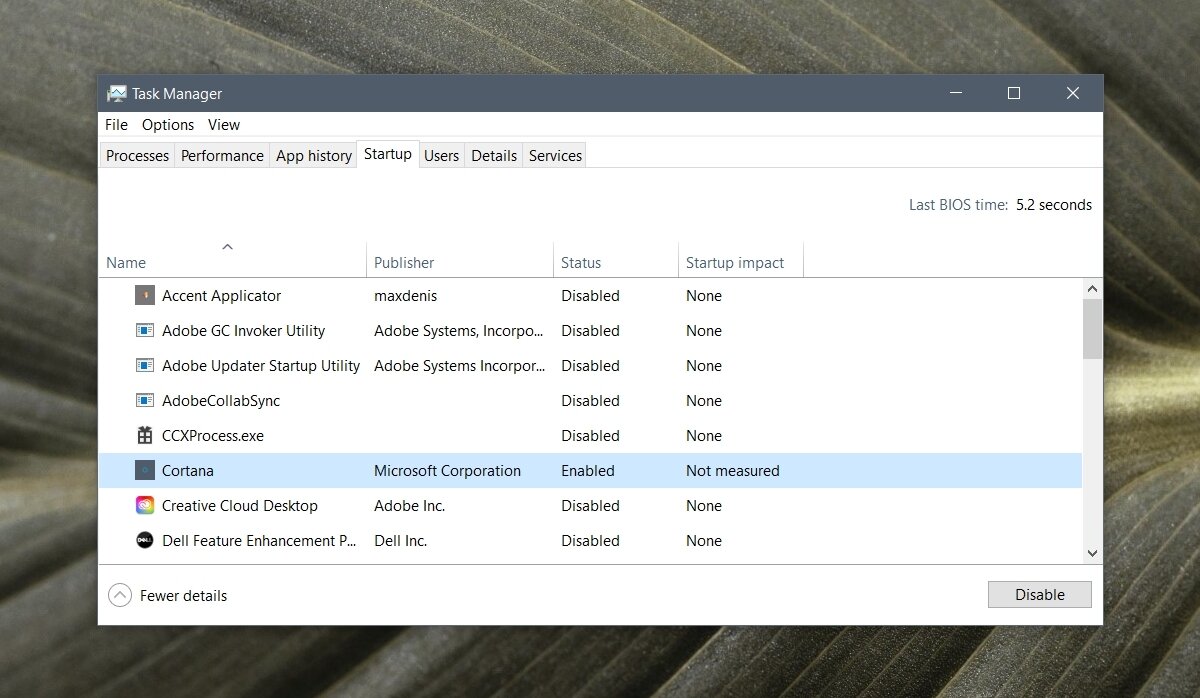Select the Cortana startup item icon
The width and height of the screenshot is (1200, 698).
[145, 471]
